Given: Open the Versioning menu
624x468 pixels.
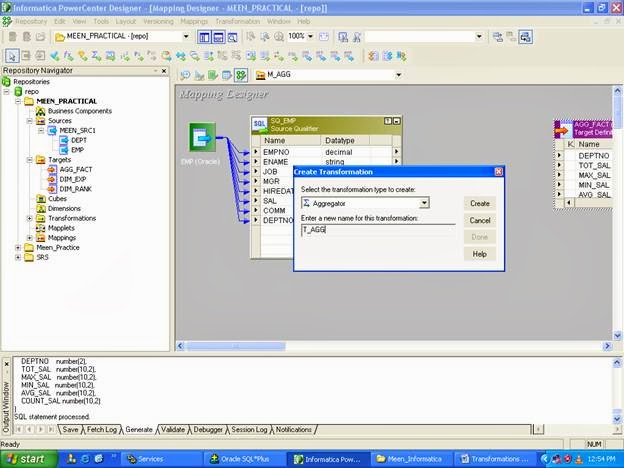Looking at the screenshot, I should pyautogui.click(x=158, y=21).
